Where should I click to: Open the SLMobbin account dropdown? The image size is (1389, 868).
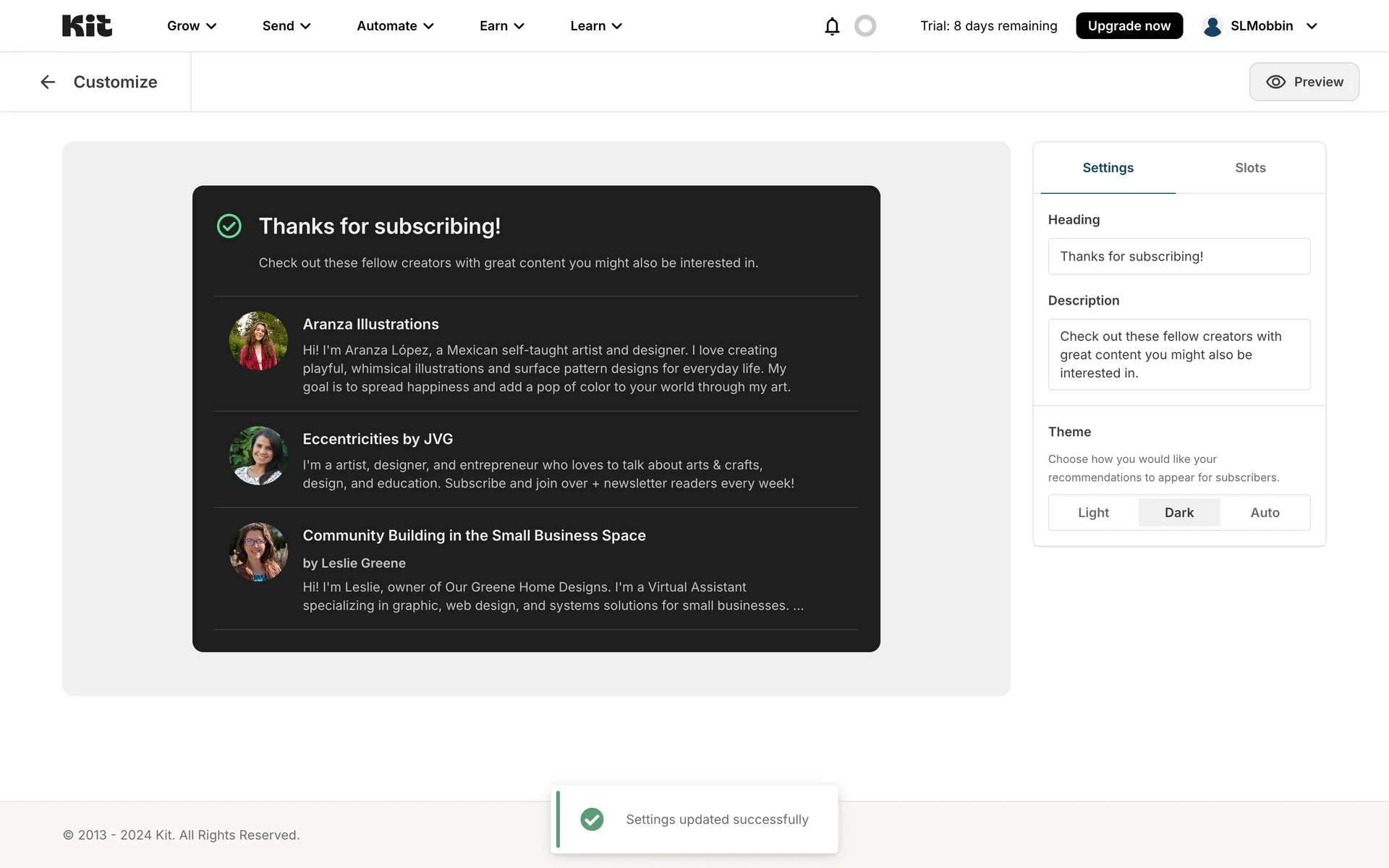1312,26
